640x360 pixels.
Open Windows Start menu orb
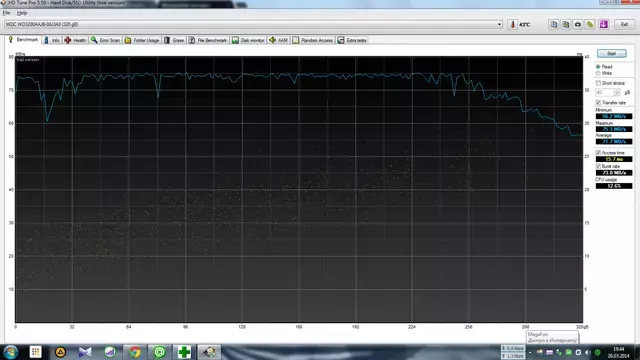[x=11, y=352]
